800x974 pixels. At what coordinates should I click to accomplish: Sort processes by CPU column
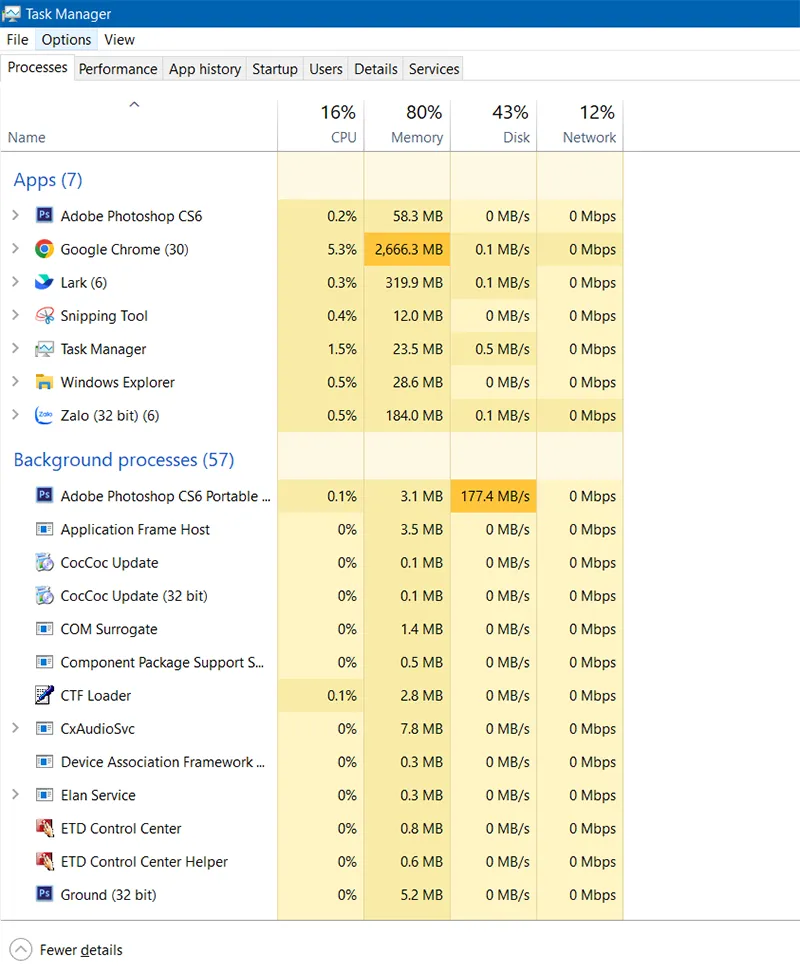click(320, 125)
